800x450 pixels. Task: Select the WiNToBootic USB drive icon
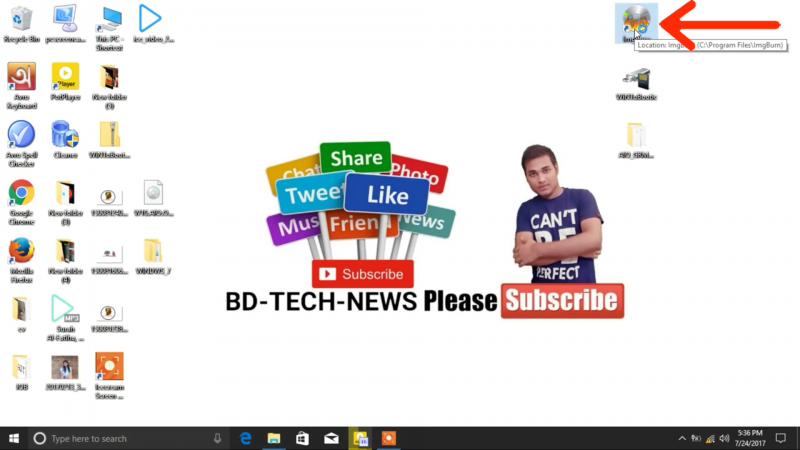pyautogui.click(x=636, y=82)
